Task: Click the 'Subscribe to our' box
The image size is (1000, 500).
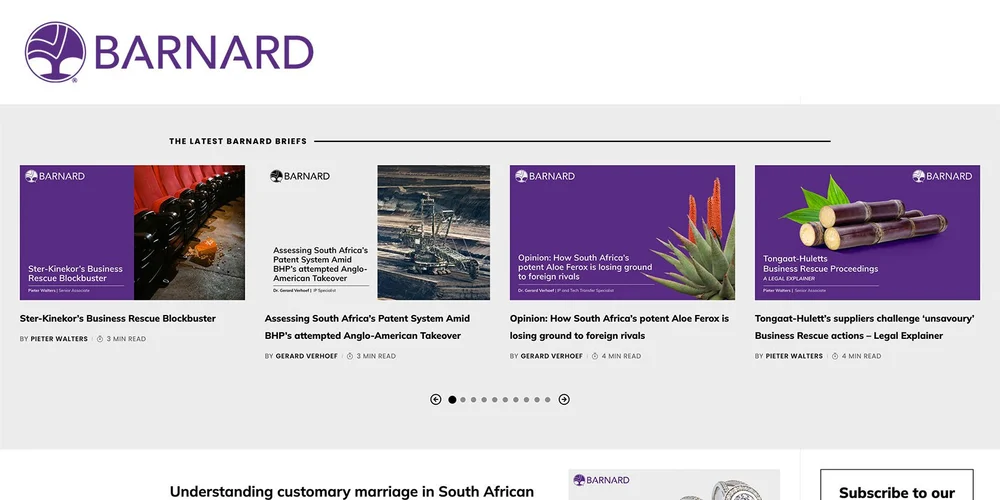Action: 897,485
